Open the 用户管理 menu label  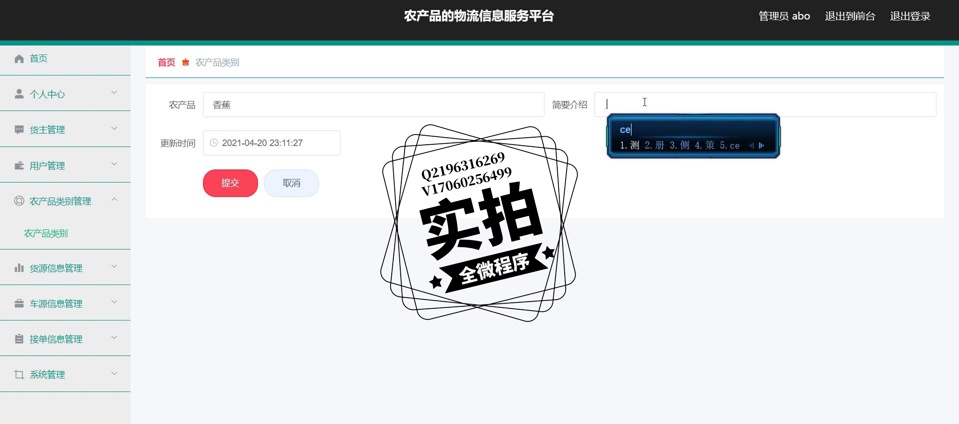pyautogui.click(x=47, y=166)
